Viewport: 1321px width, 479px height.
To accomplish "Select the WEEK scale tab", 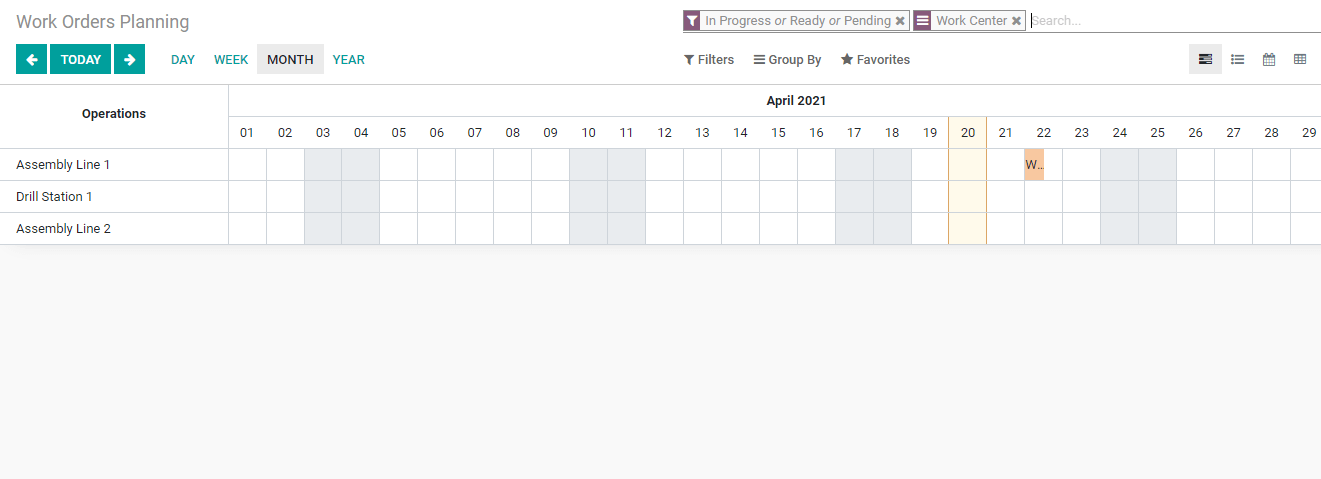I will coord(231,59).
